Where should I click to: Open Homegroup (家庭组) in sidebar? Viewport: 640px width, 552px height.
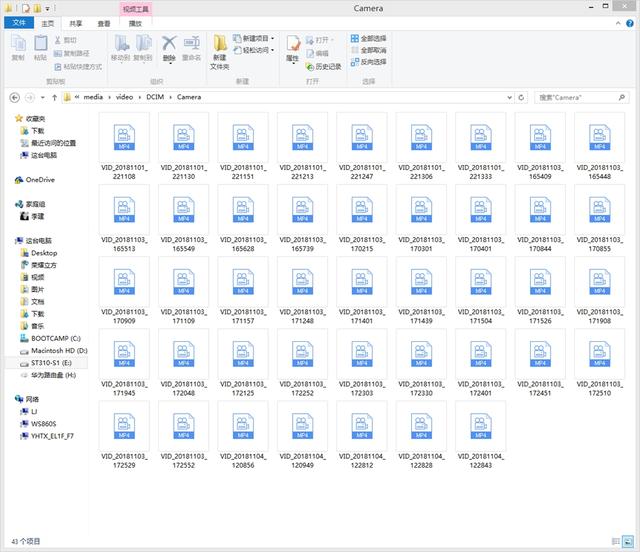(30, 204)
